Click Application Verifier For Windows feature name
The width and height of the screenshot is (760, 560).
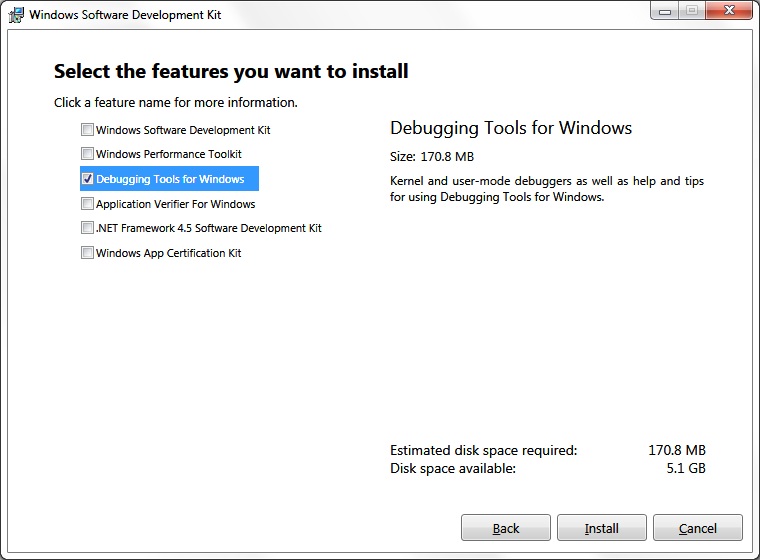(x=176, y=204)
